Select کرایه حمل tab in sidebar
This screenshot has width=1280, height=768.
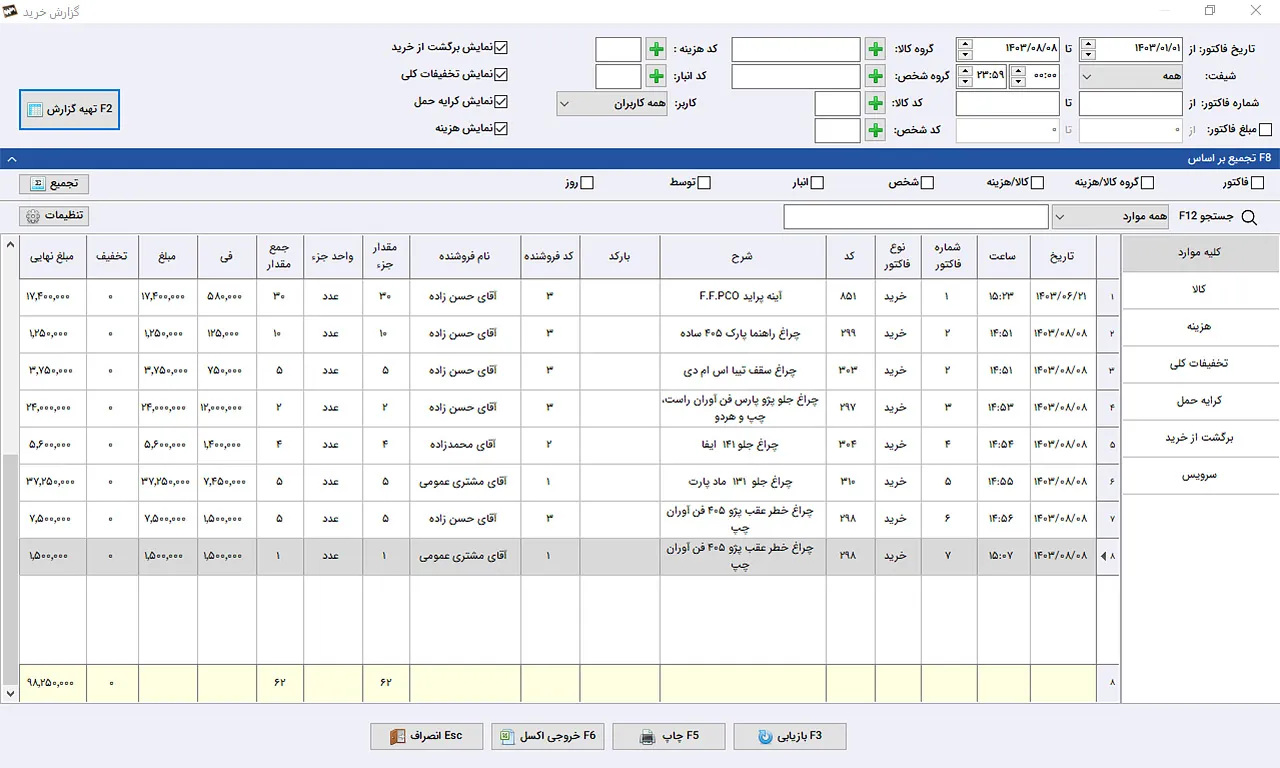(1201, 401)
